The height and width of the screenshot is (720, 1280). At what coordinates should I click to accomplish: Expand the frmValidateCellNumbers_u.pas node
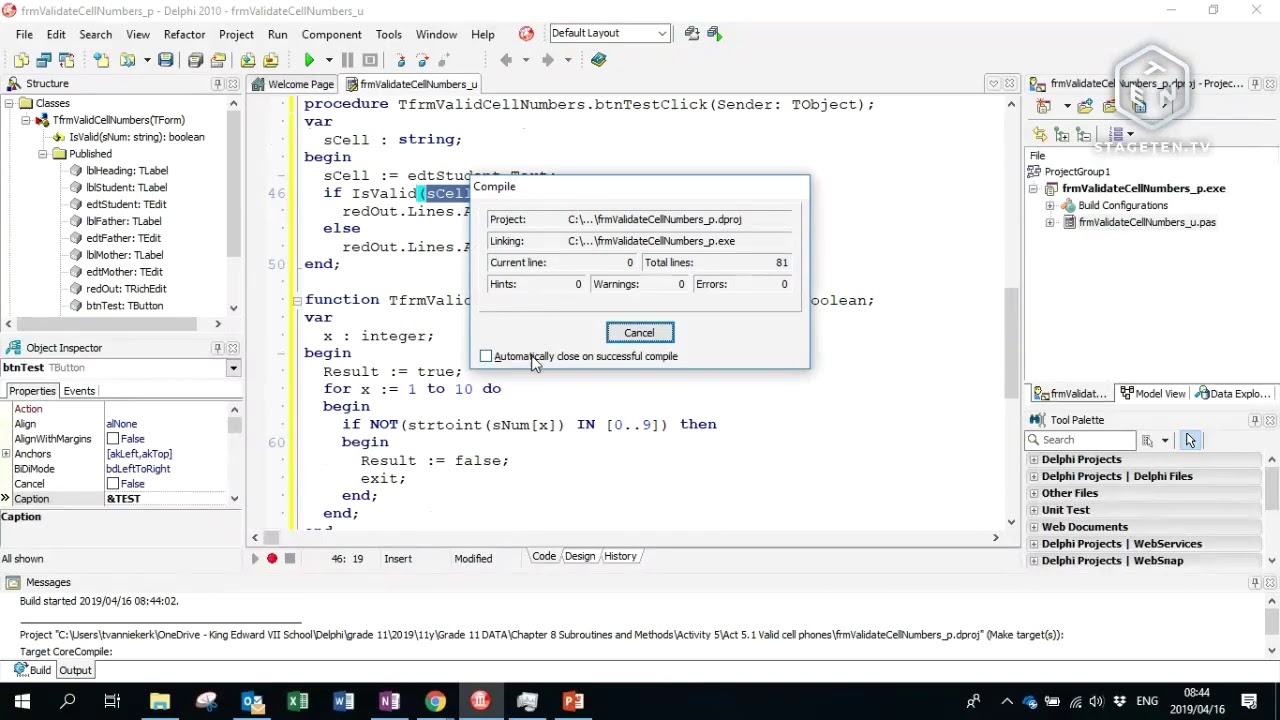[x=1050, y=222]
